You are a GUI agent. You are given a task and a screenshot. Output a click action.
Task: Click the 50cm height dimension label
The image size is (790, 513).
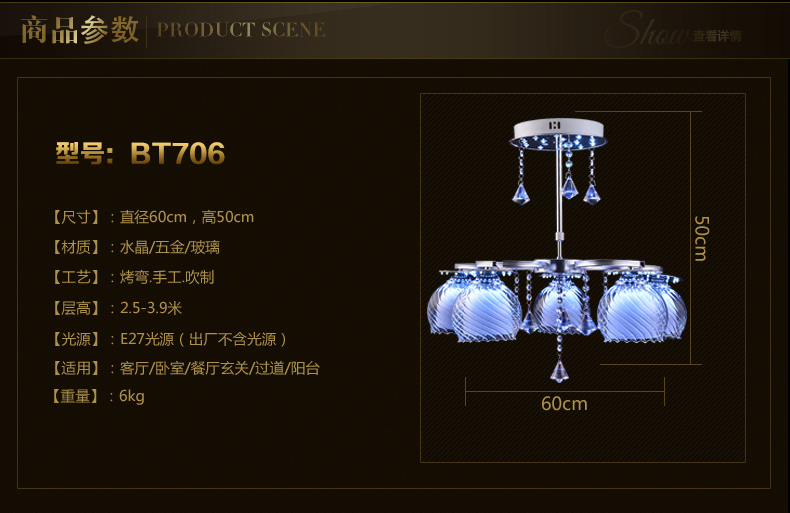[701, 238]
